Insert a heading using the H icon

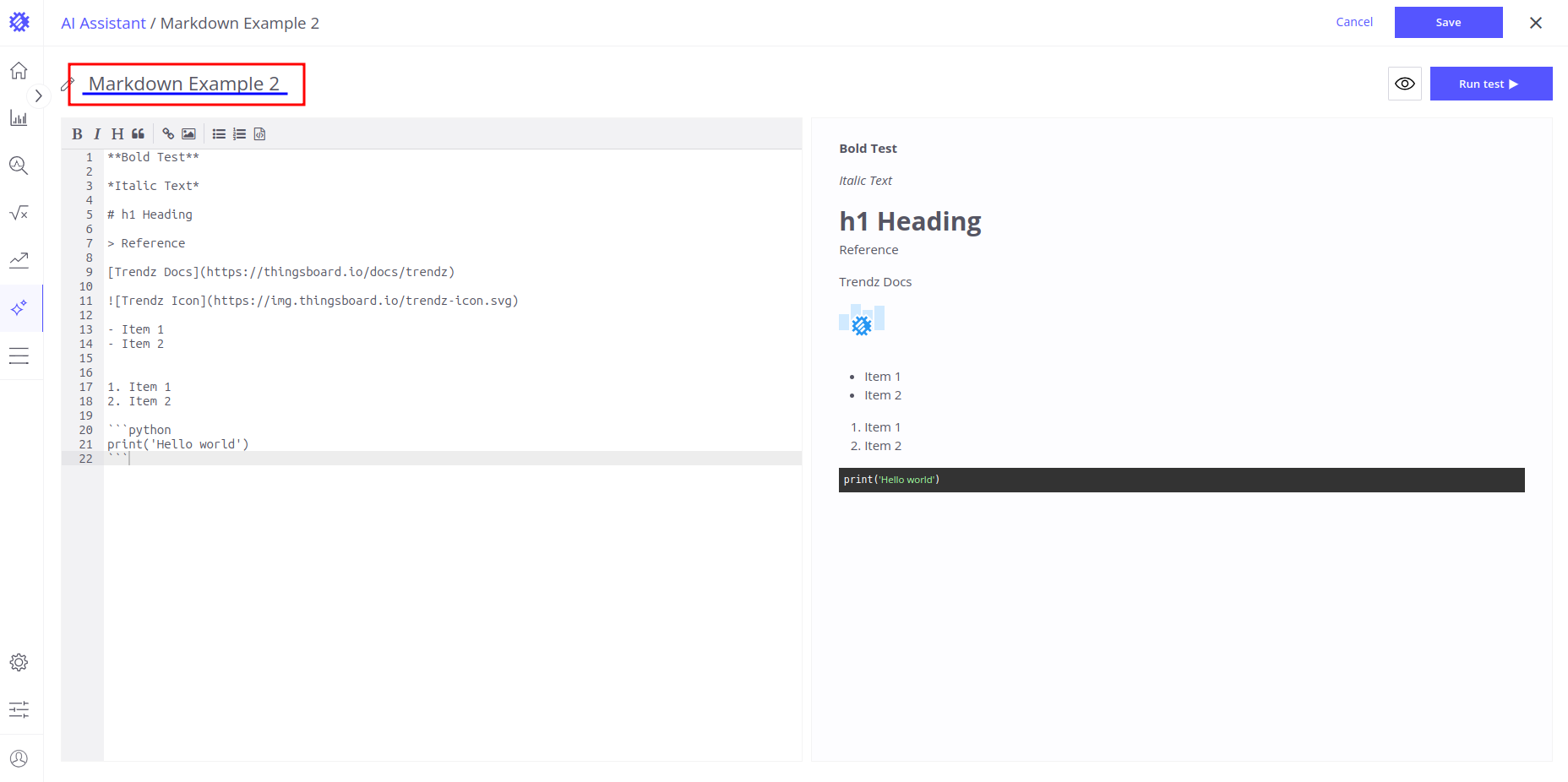(x=117, y=134)
